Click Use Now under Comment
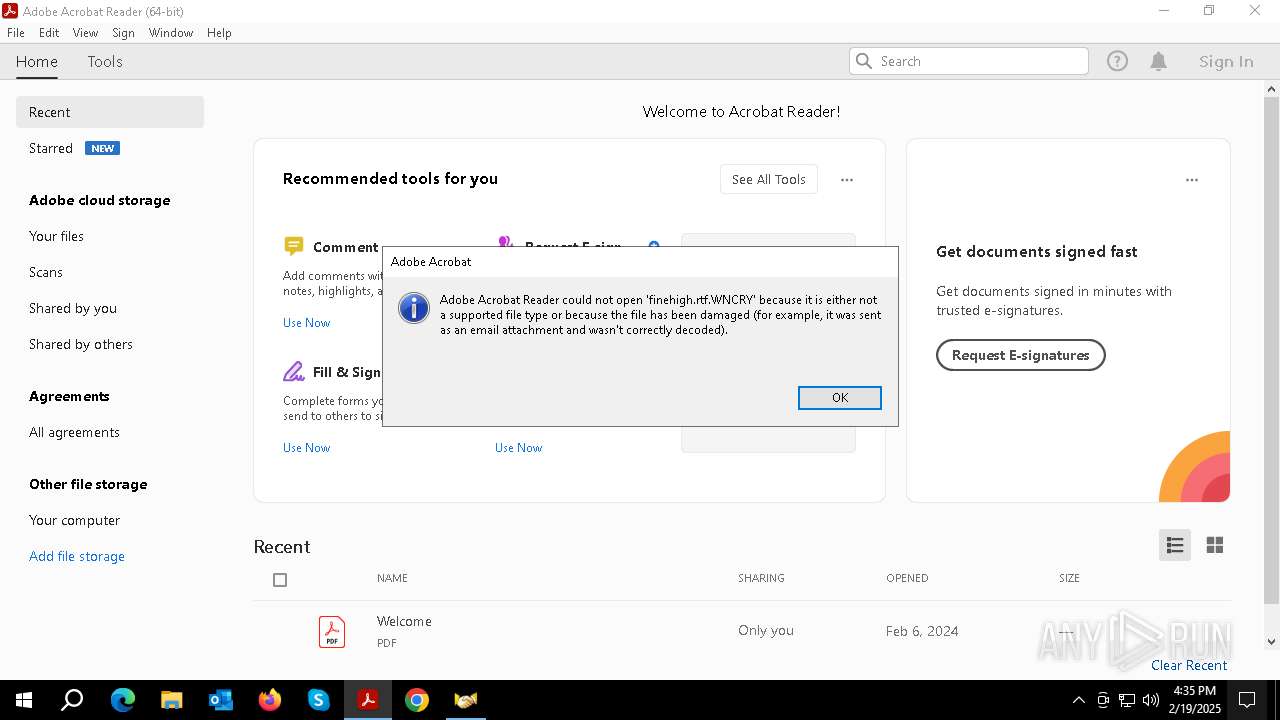This screenshot has width=1280, height=720. click(306, 323)
